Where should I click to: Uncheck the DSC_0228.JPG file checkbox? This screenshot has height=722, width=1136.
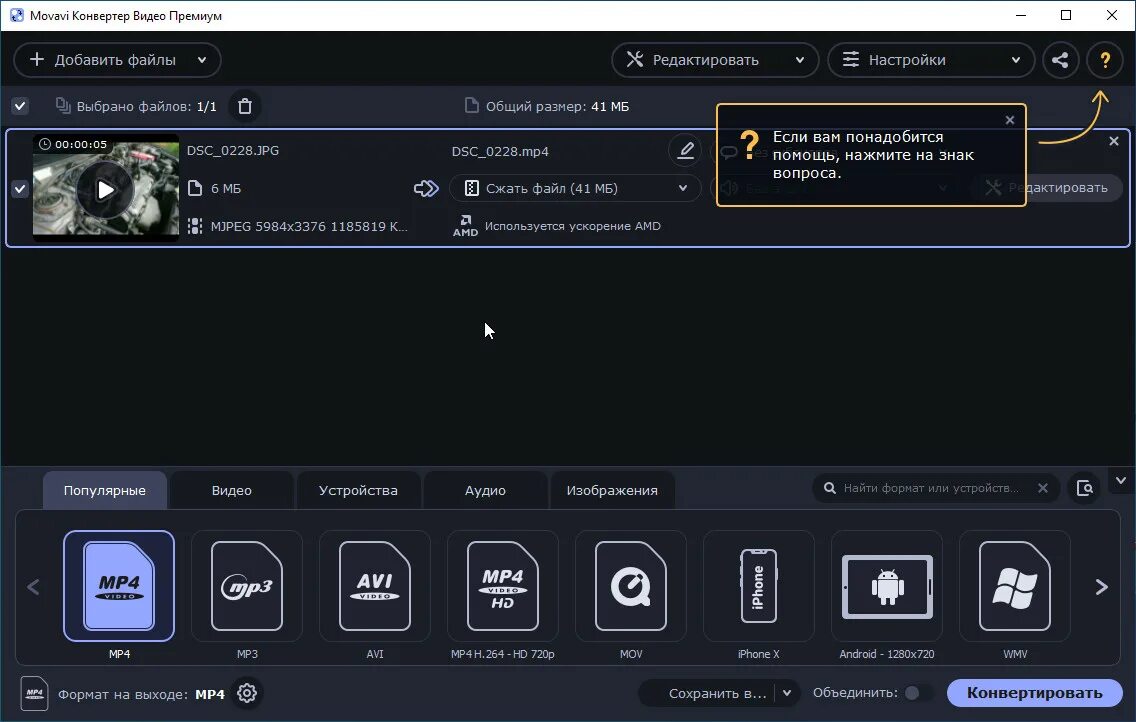(x=20, y=189)
